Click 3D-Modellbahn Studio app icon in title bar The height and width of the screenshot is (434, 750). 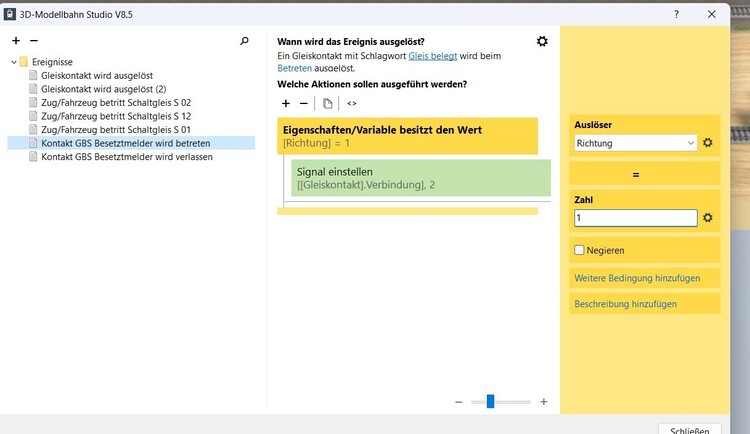(10, 14)
